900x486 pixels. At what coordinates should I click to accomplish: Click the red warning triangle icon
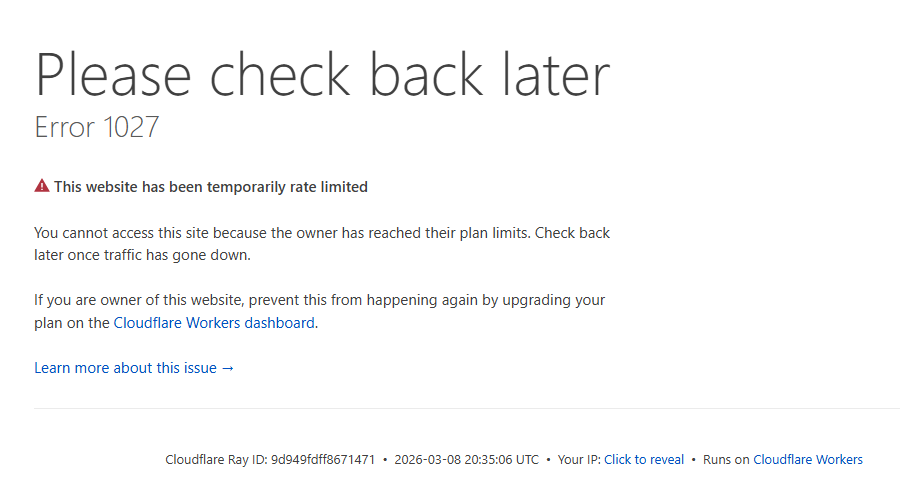tap(42, 186)
